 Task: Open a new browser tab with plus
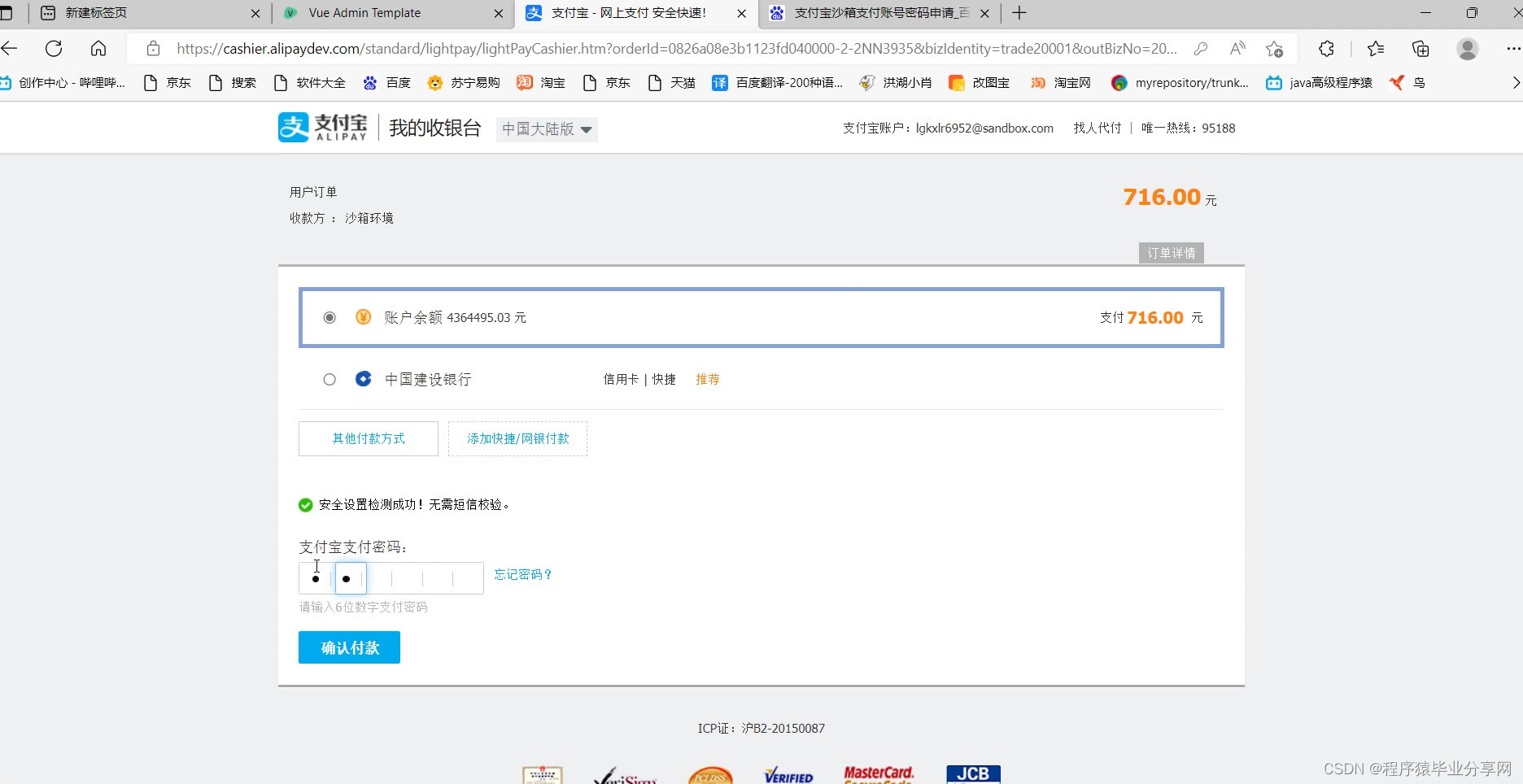tap(1019, 13)
